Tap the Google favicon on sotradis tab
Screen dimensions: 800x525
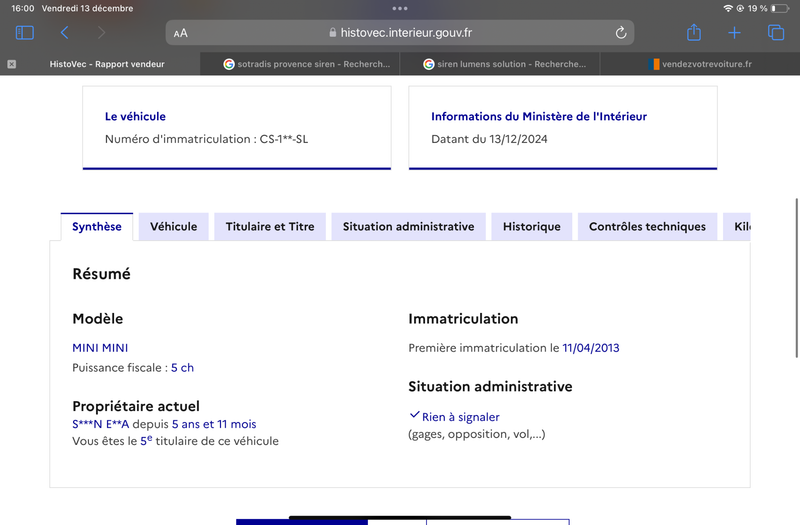click(x=229, y=64)
